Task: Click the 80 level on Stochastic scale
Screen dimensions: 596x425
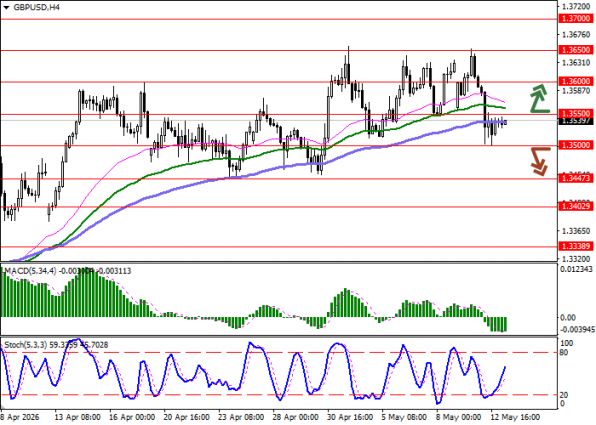Action: 564,353
